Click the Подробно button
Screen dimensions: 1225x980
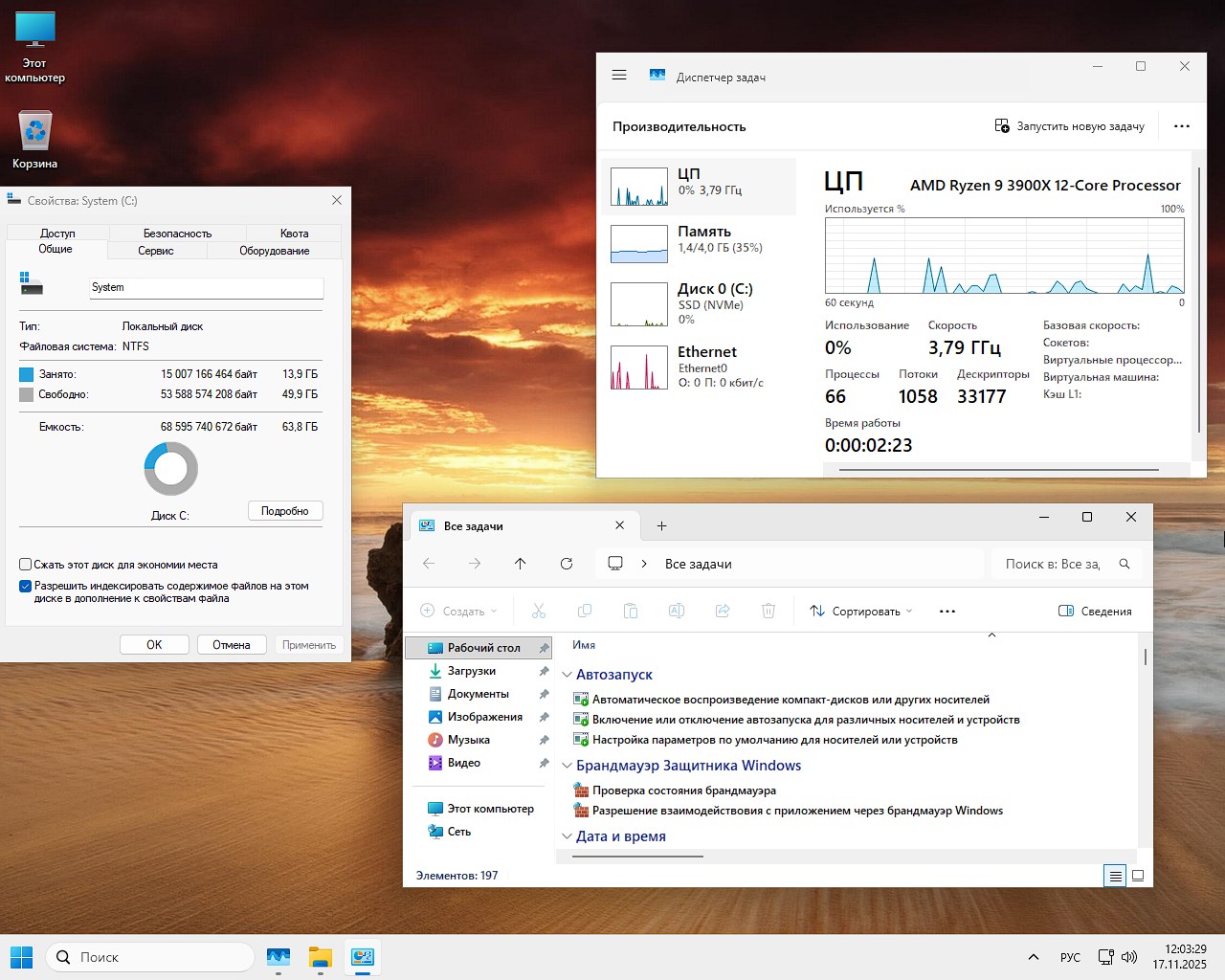tap(285, 511)
